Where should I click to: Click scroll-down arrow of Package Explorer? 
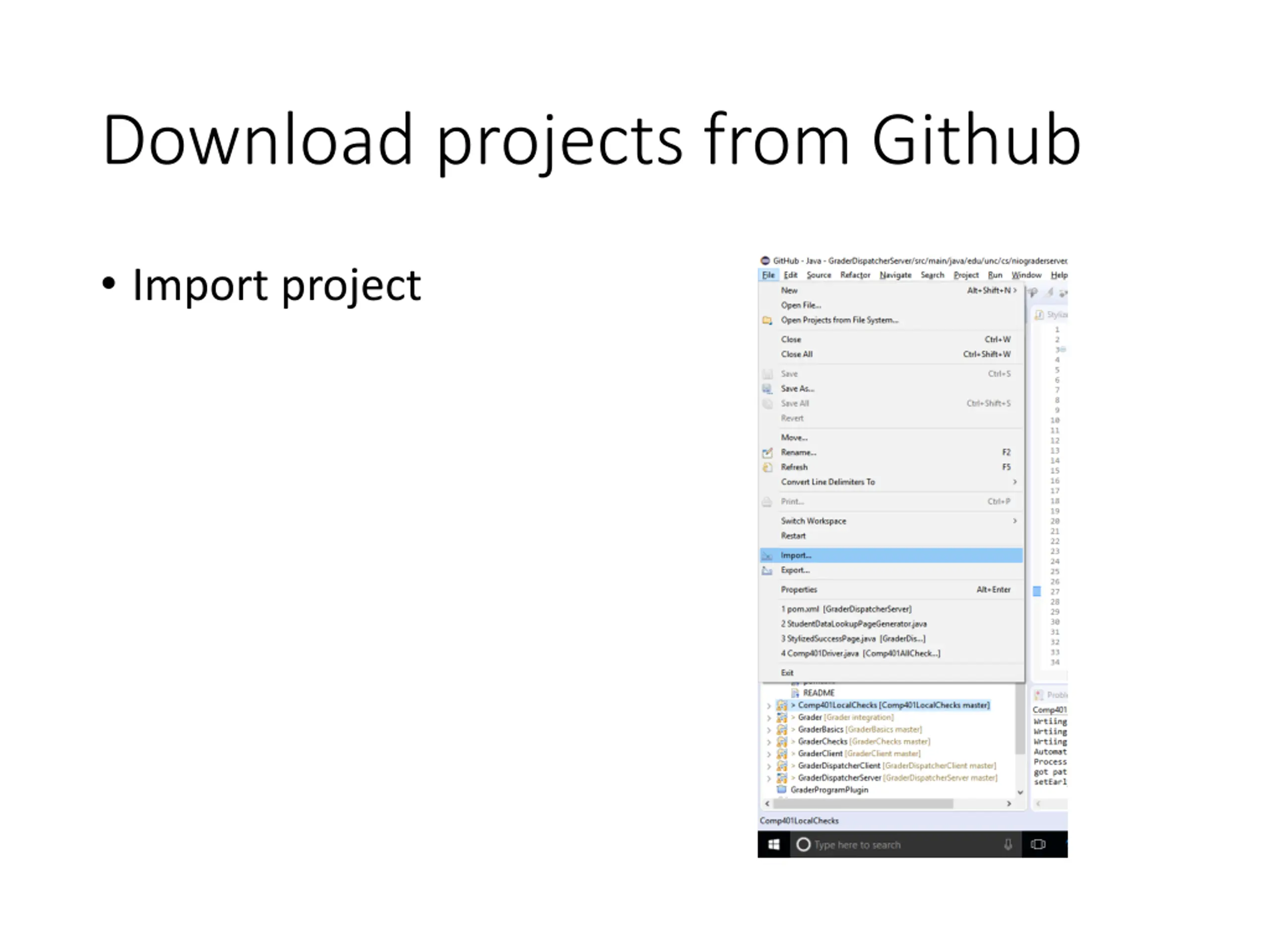point(1020,792)
